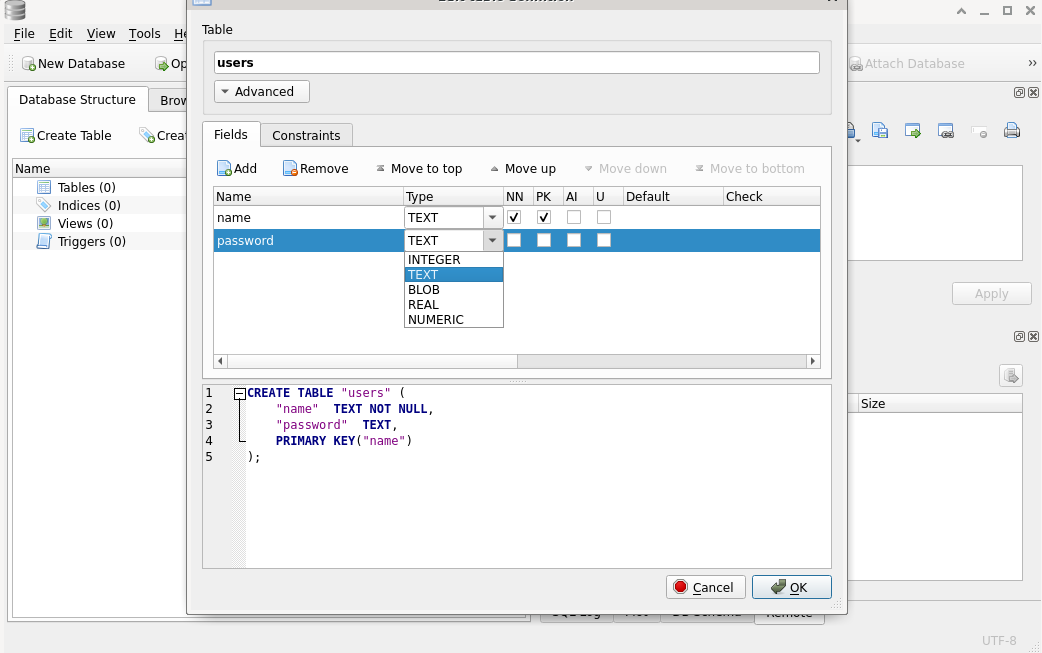Select NUMERIC from type list

454,320
